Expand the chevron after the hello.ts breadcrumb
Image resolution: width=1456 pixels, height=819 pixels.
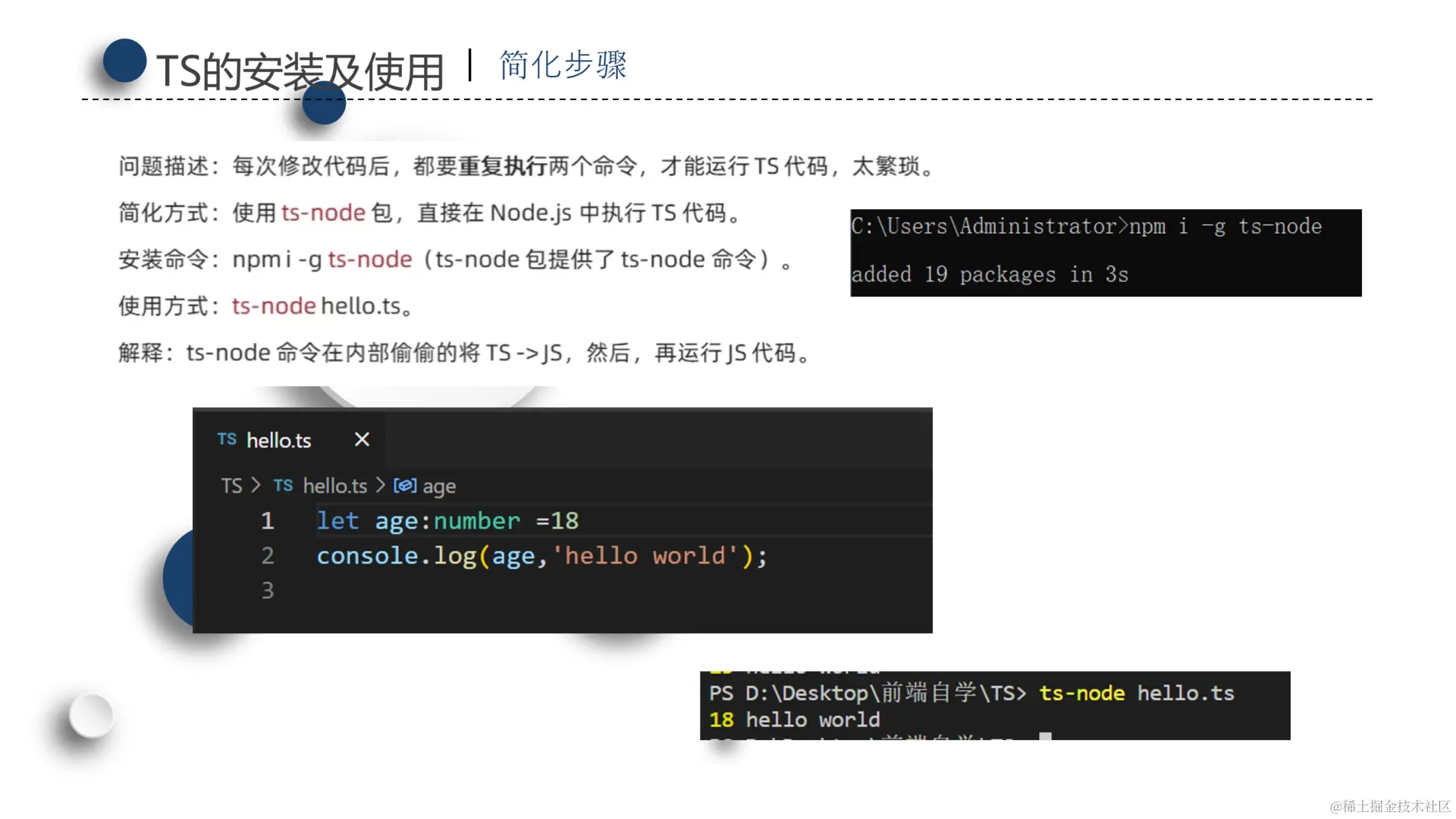(x=380, y=485)
